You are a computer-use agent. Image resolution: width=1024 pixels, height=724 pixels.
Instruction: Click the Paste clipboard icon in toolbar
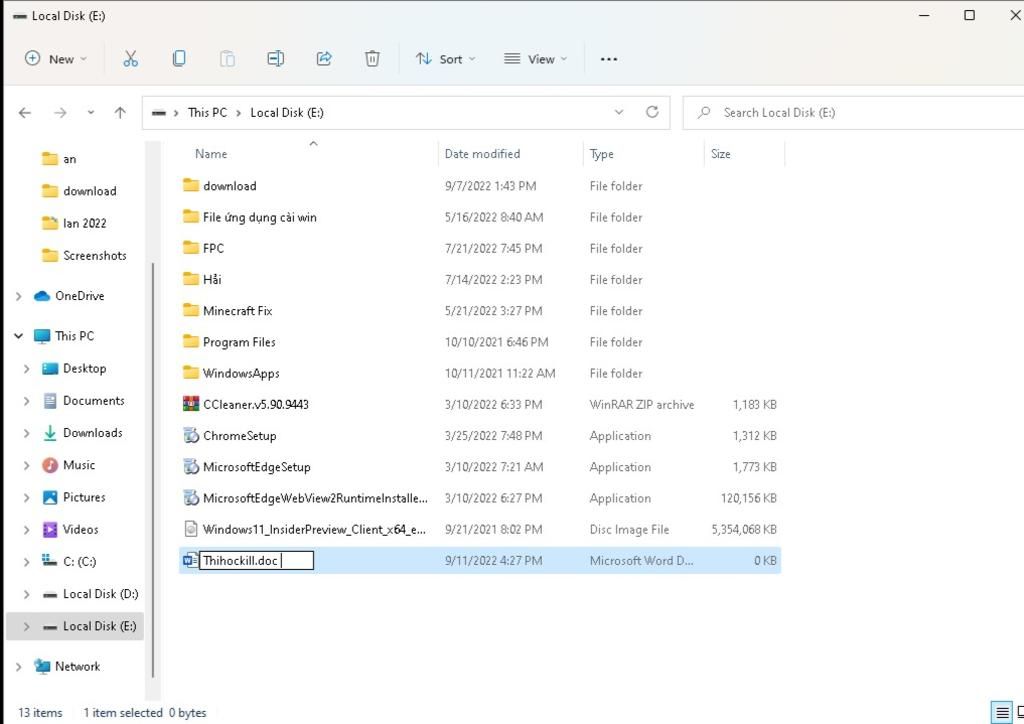[227, 59]
